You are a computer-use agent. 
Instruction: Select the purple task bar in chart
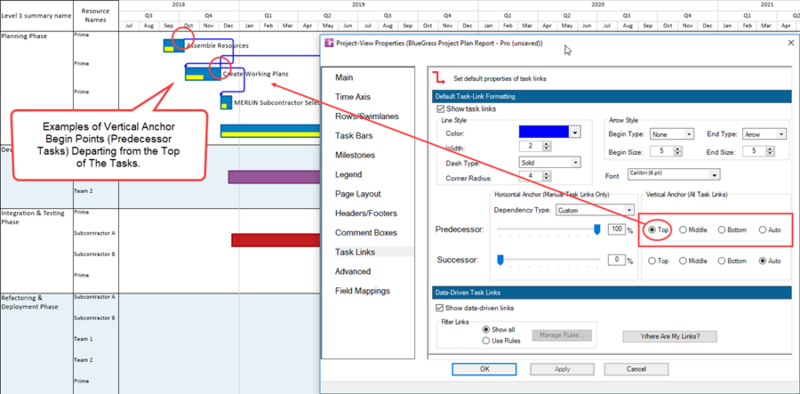(274, 177)
